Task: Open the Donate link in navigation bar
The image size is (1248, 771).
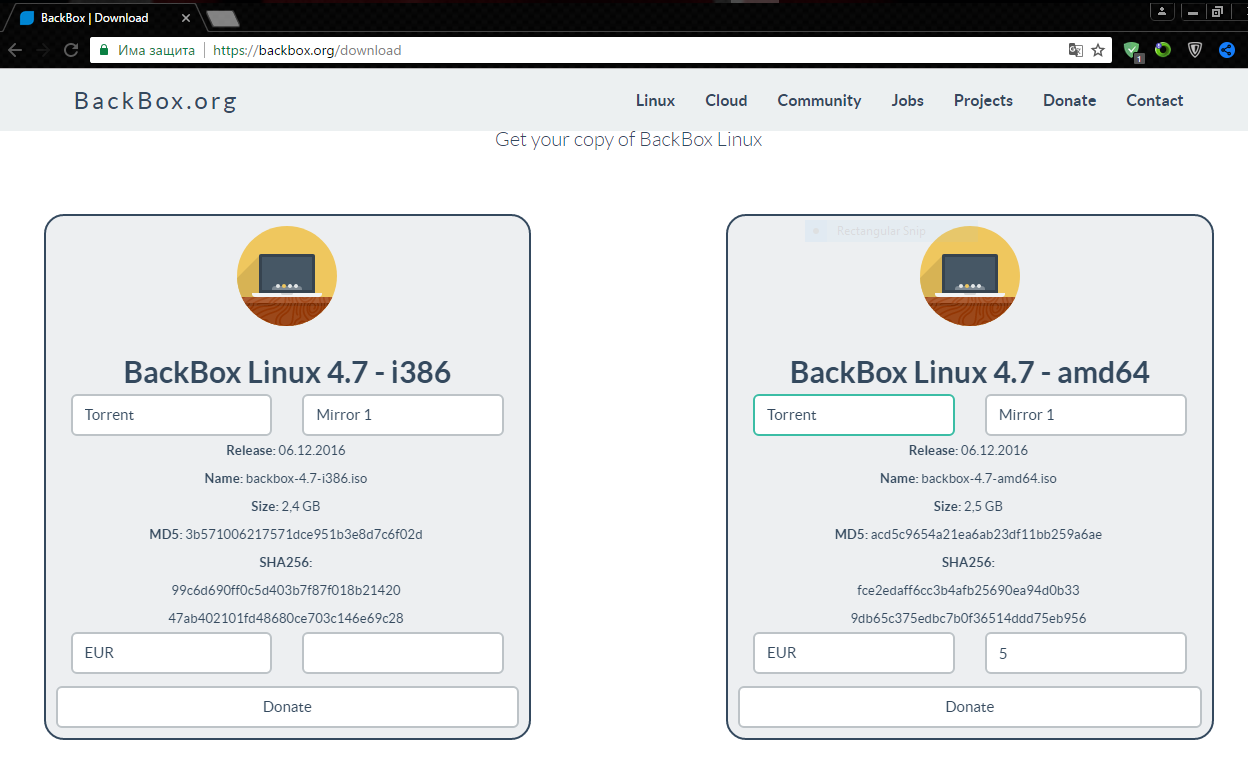Action: tap(1069, 100)
